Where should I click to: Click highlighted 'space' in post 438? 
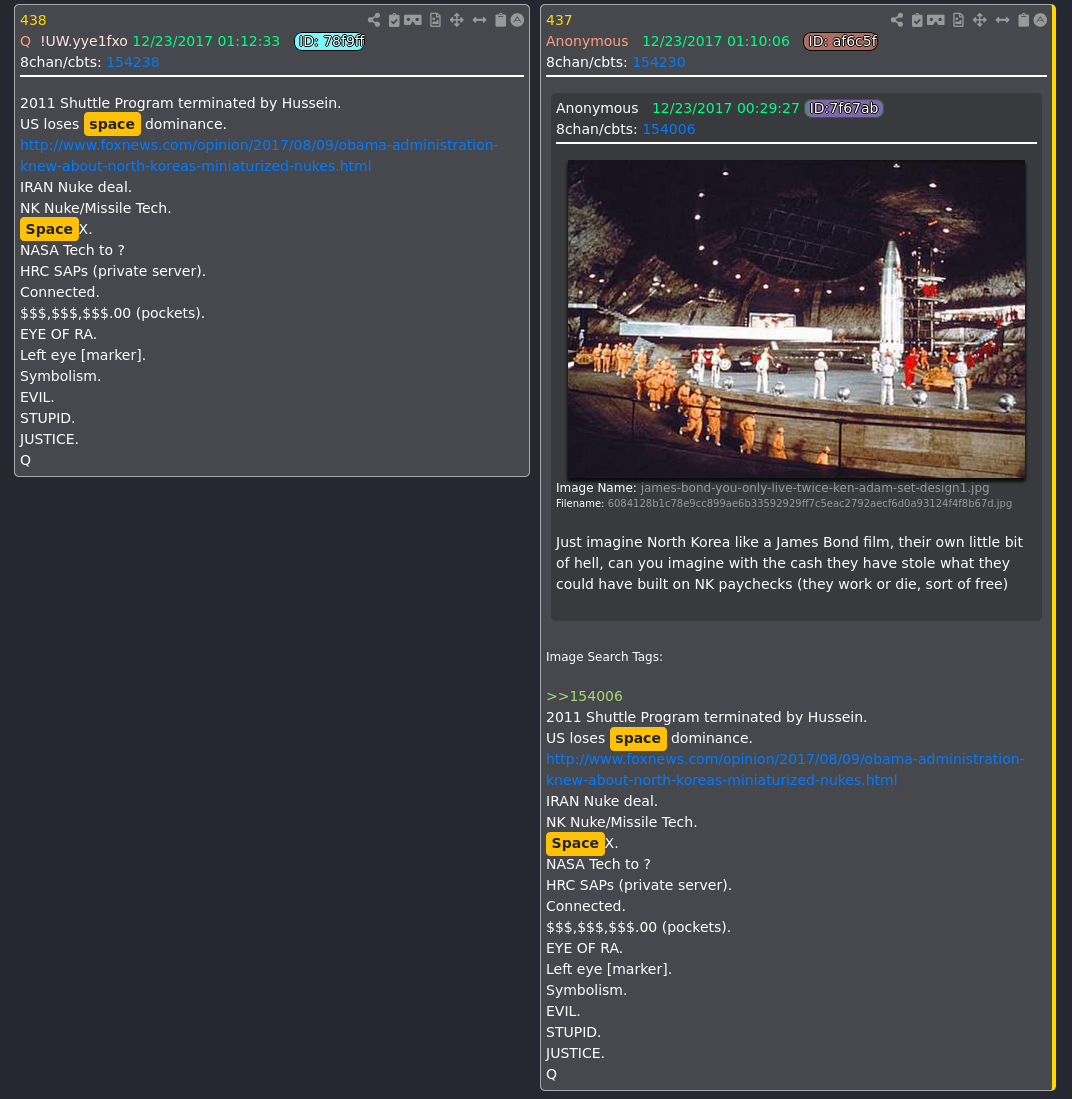pos(112,124)
